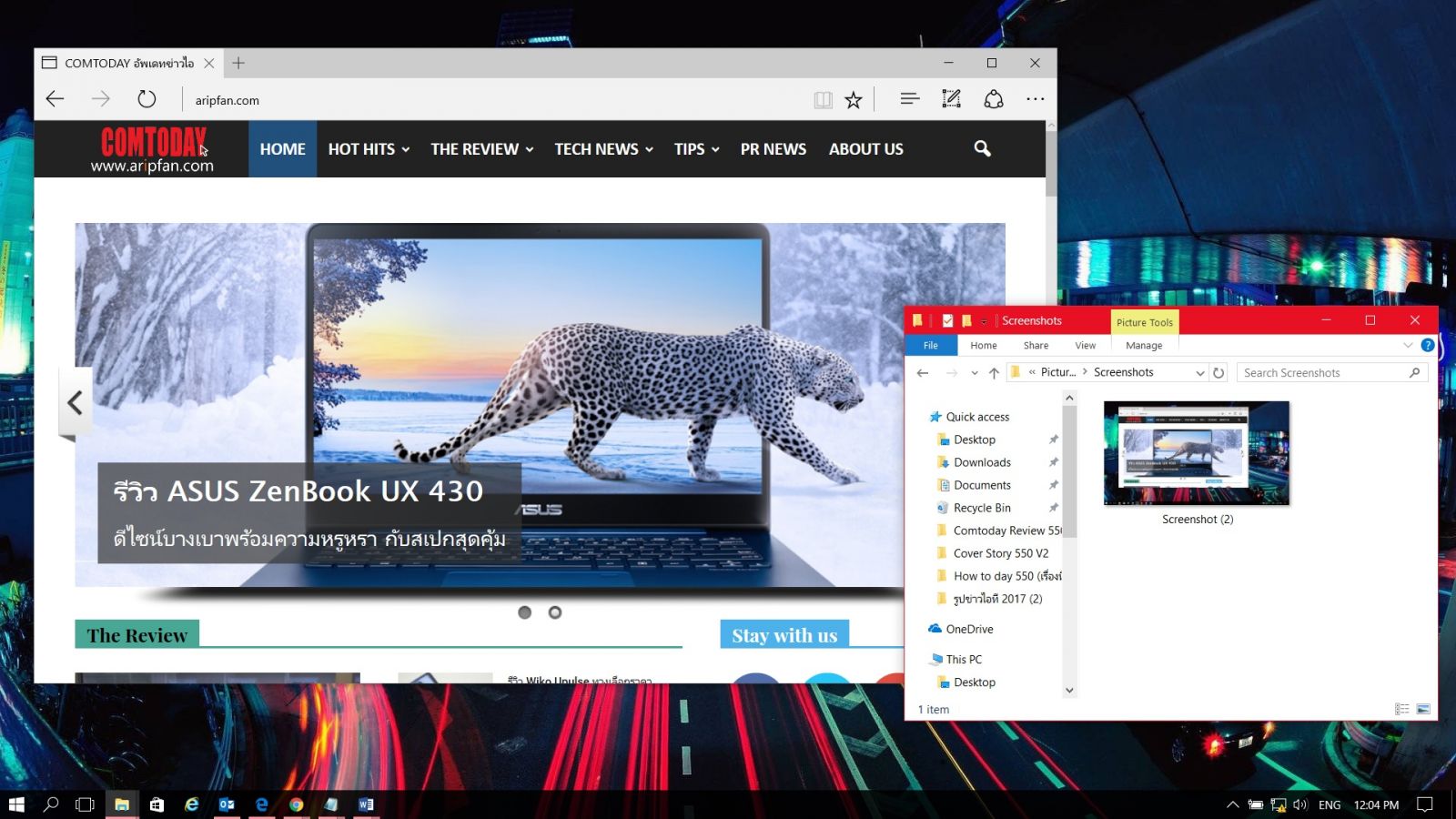
Task: Add aripfan.com to favorites with the star
Action: pyautogui.click(x=853, y=100)
